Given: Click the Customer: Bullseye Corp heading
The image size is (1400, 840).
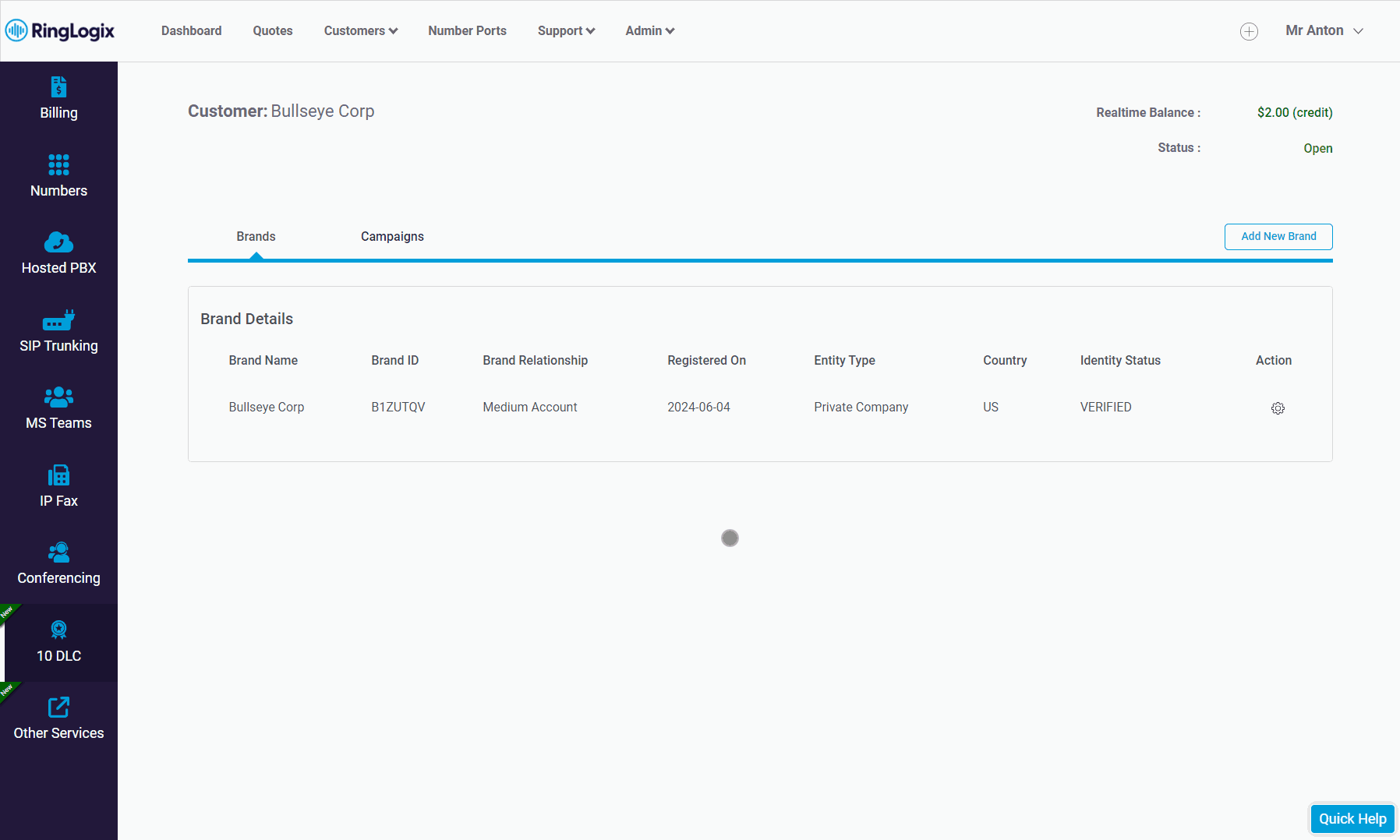Looking at the screenshot, I should point(281,111).
